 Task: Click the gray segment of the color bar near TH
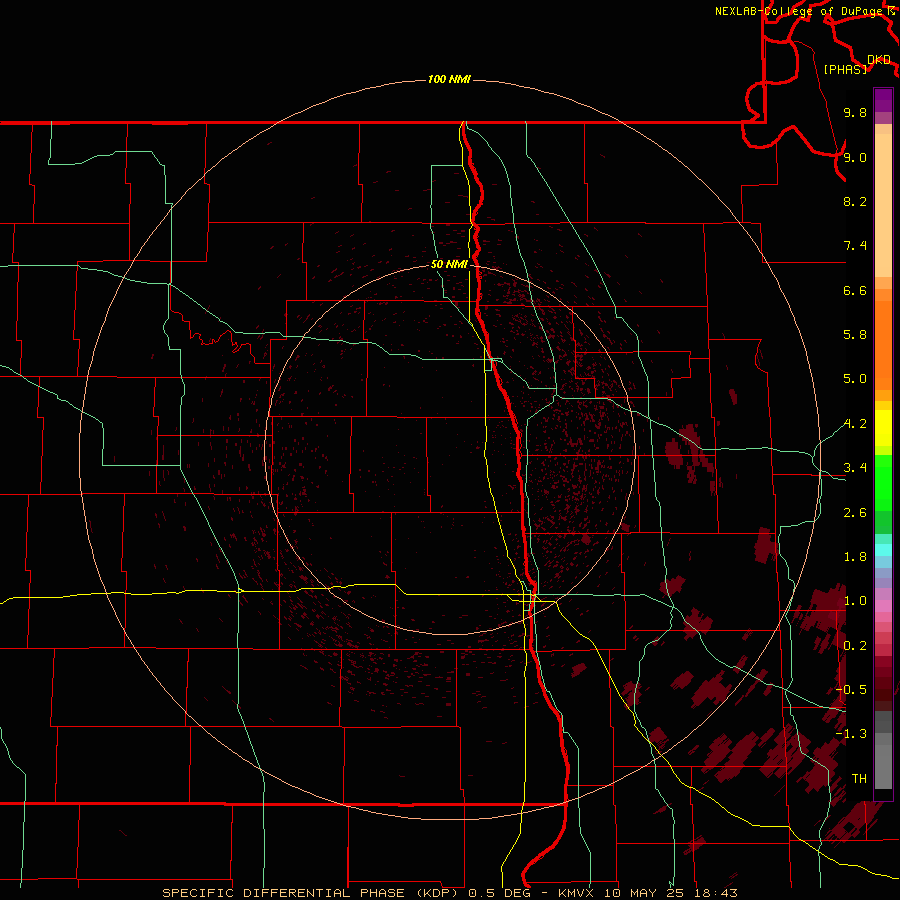[883, 766]
